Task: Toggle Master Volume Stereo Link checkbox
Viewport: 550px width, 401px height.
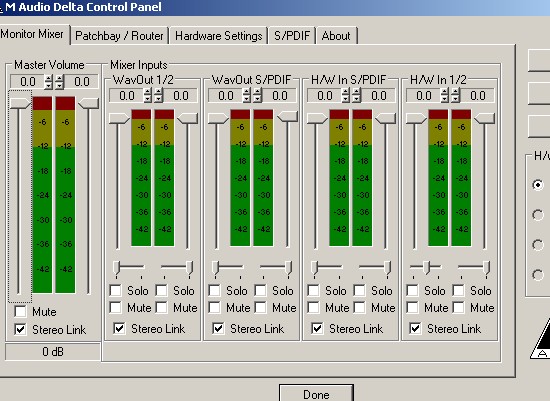Action: (x=20, y=329)
